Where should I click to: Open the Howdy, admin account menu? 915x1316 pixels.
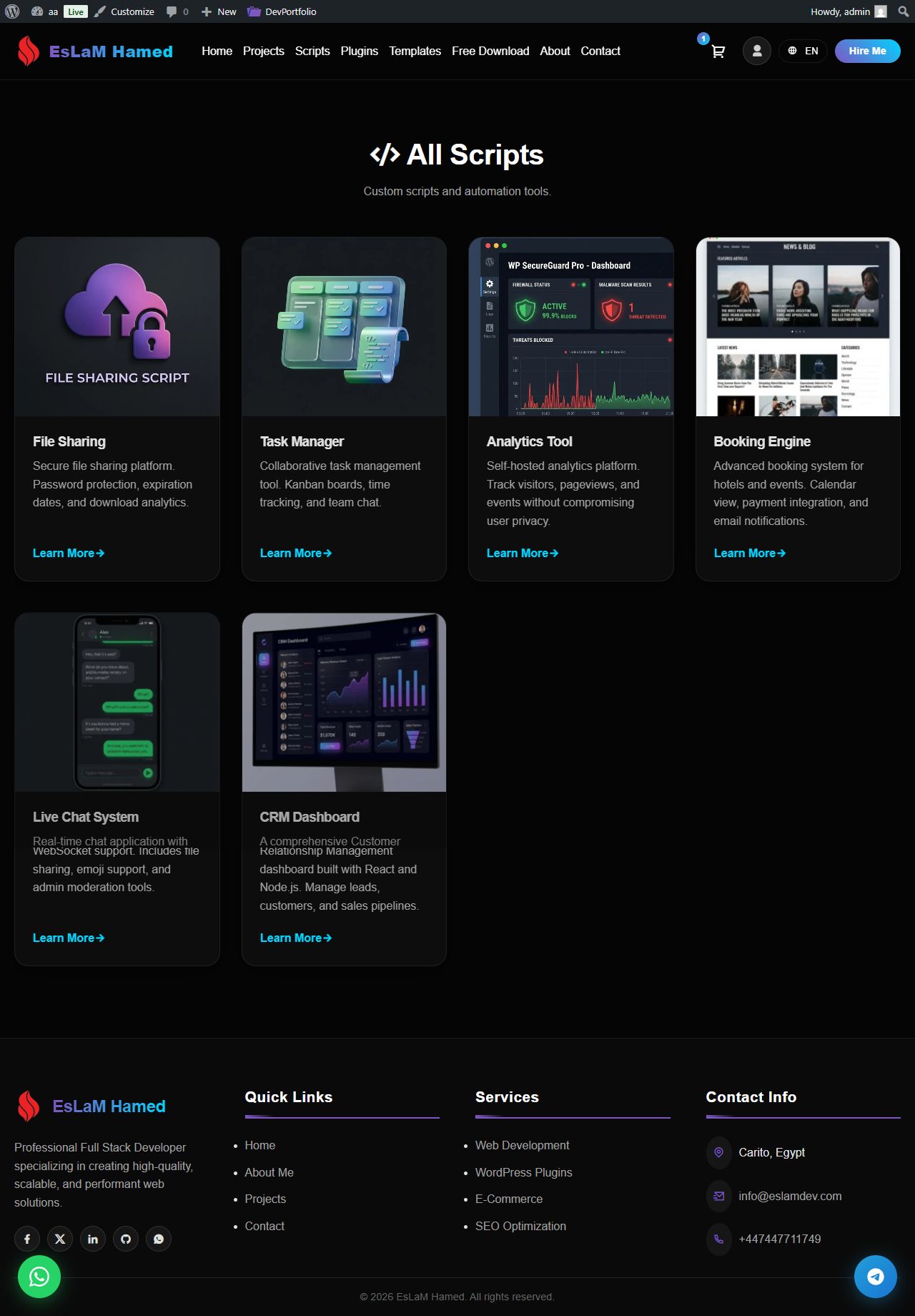(849, 11)
